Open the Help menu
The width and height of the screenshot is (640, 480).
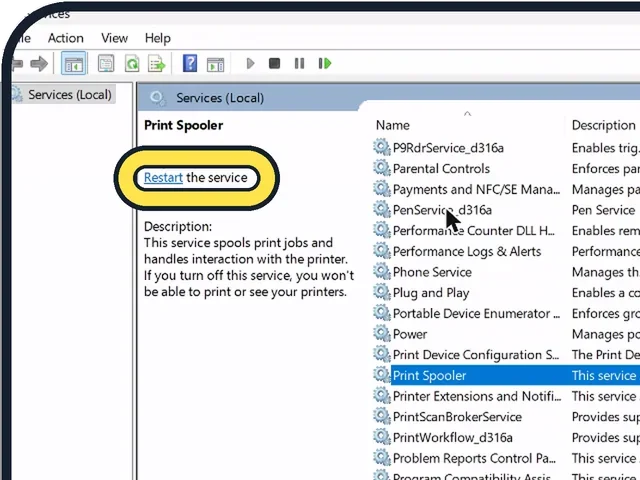click(x=158, y=38)
